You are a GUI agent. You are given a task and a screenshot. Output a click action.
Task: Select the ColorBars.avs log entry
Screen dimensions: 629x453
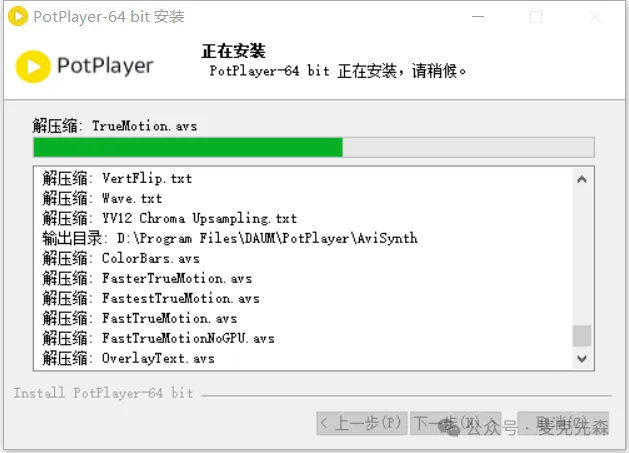point(121,258)
